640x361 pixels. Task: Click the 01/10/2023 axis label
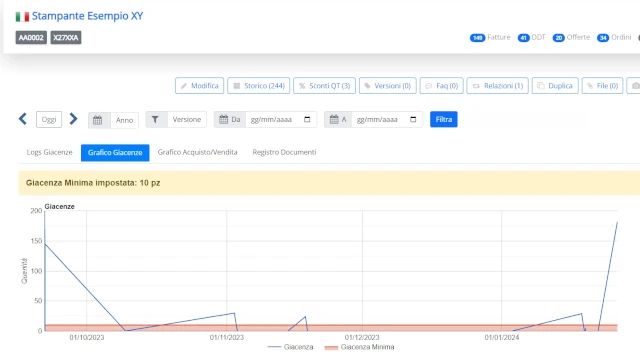click(x=87, y=337)
